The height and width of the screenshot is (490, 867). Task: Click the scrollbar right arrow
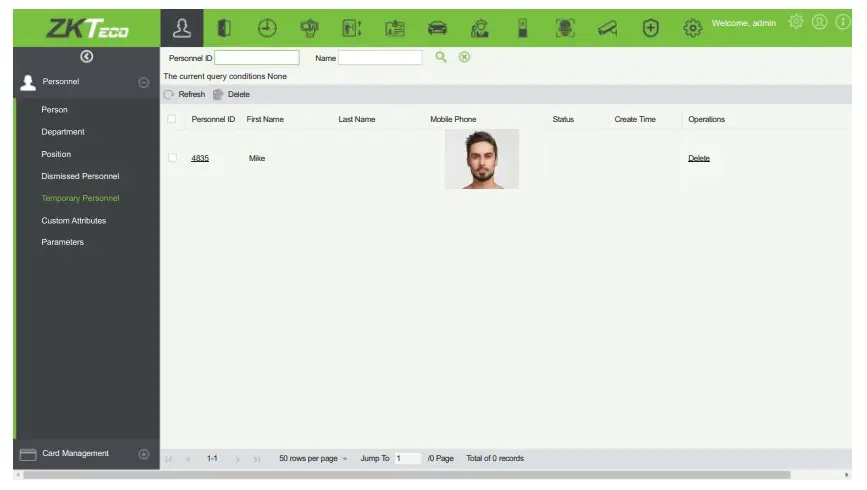(x=847, y=475)
